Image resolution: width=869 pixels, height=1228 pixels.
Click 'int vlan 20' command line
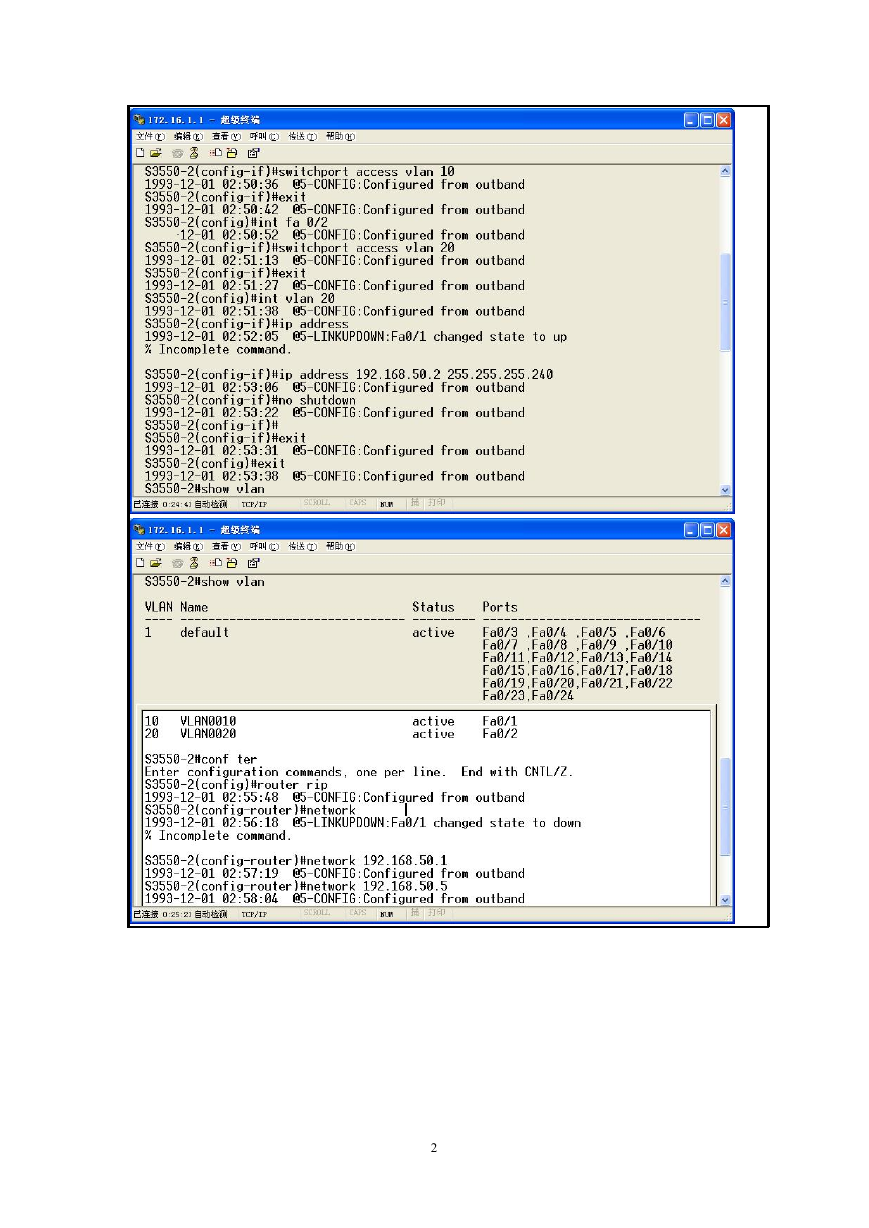click(239, 298)
